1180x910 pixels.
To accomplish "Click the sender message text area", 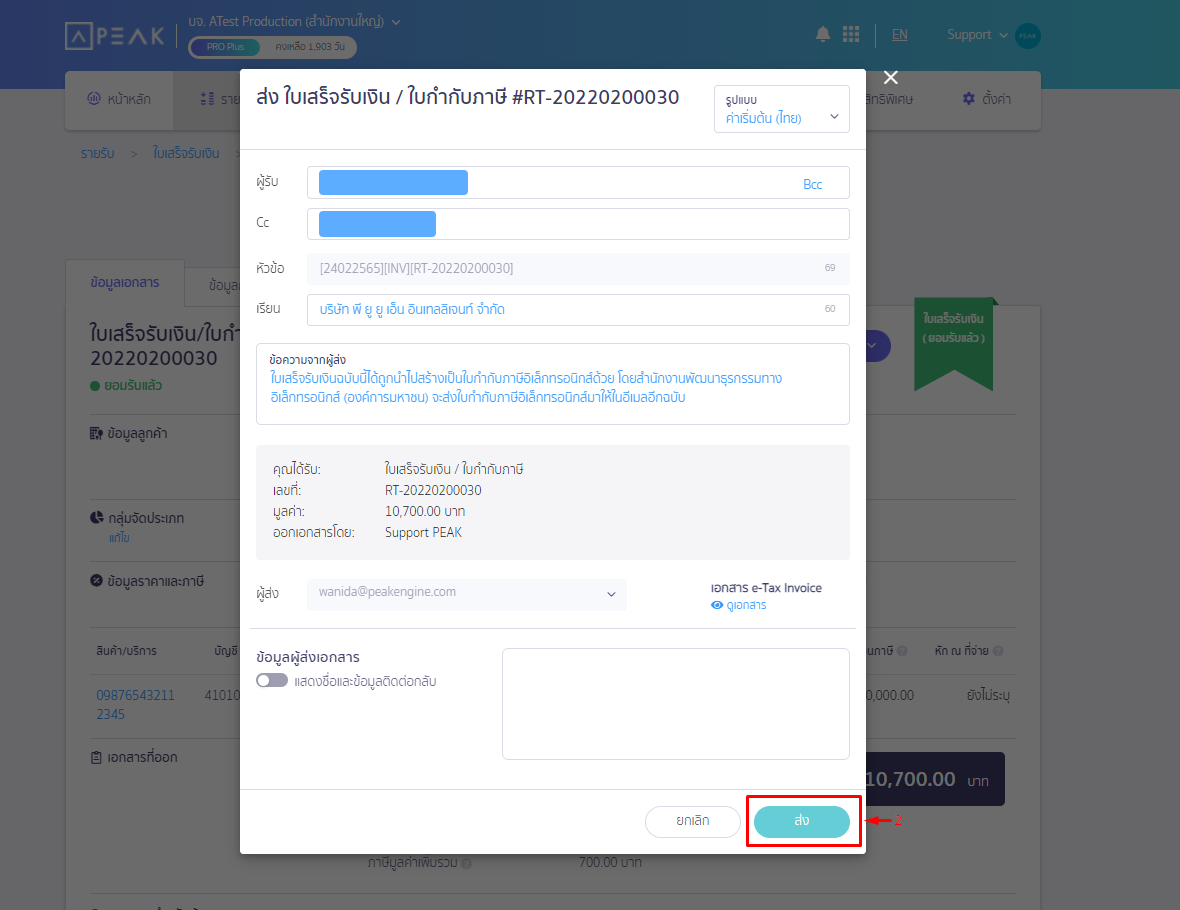I will [x=552, y=391].
